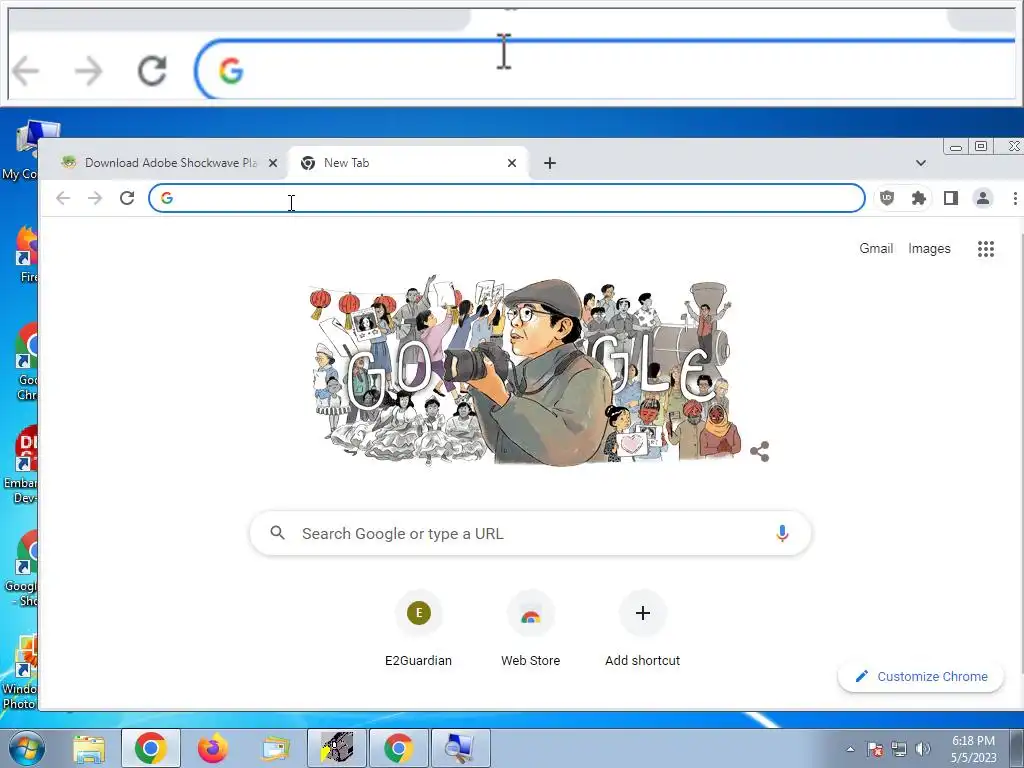
Task: Minimize the Chrome window
Action: tap(956, 146)
